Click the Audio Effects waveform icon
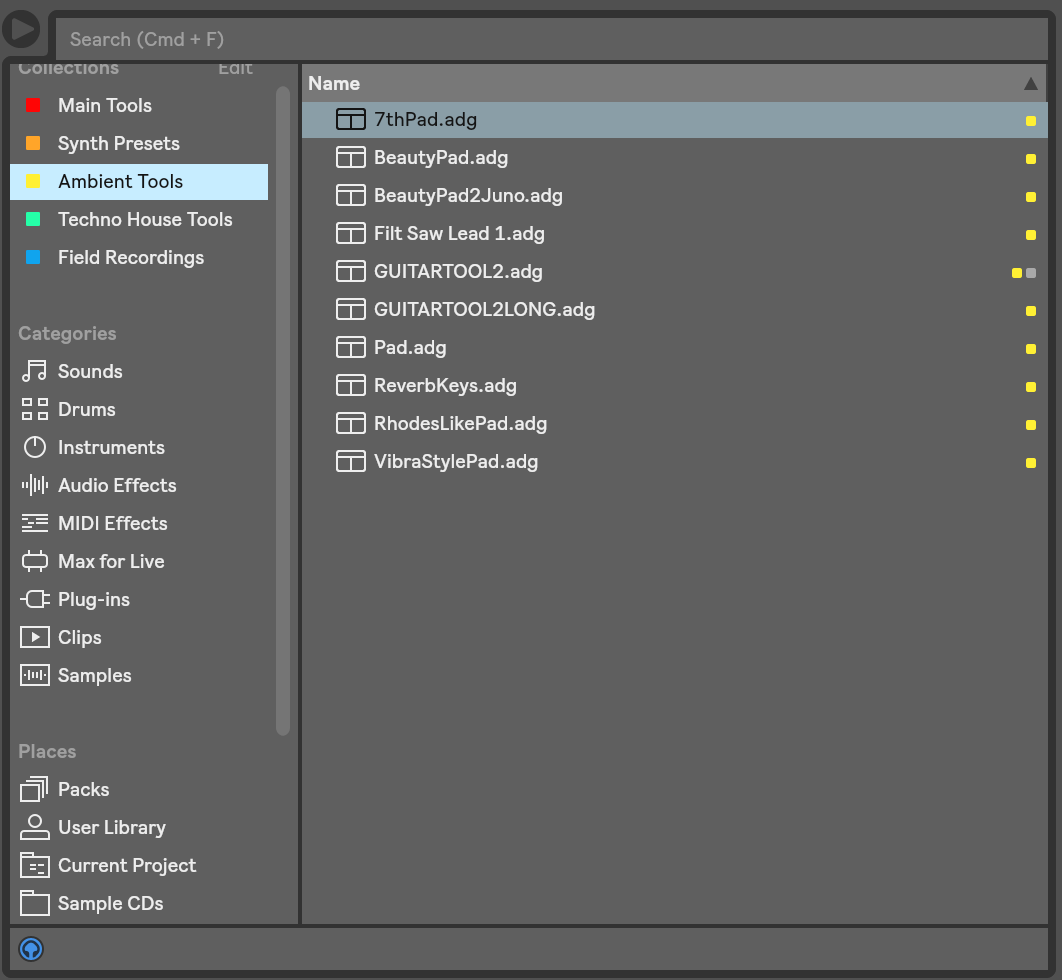 click(34, 486)
